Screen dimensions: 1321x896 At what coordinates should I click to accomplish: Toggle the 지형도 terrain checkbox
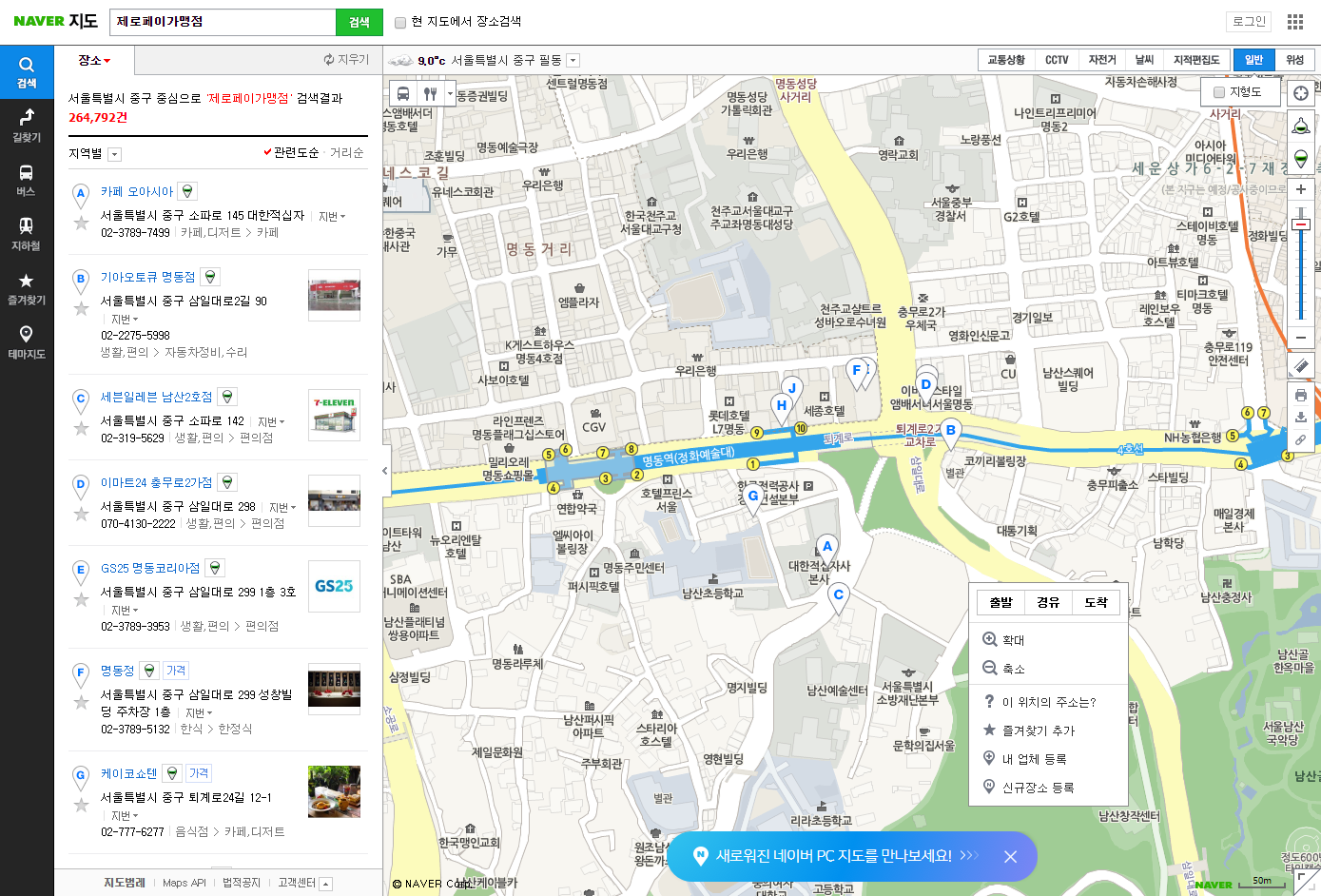(x=1218, y=92)
